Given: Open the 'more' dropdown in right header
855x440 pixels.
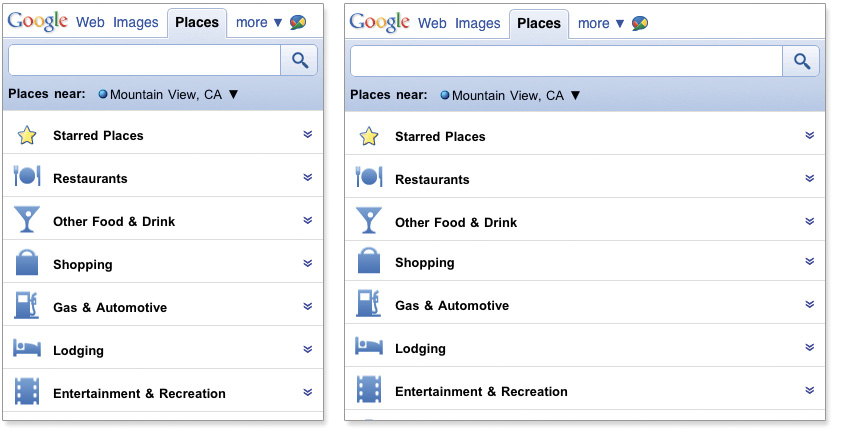Looking at the screenshot, I should pyautogui.click(x=600, y=23).
